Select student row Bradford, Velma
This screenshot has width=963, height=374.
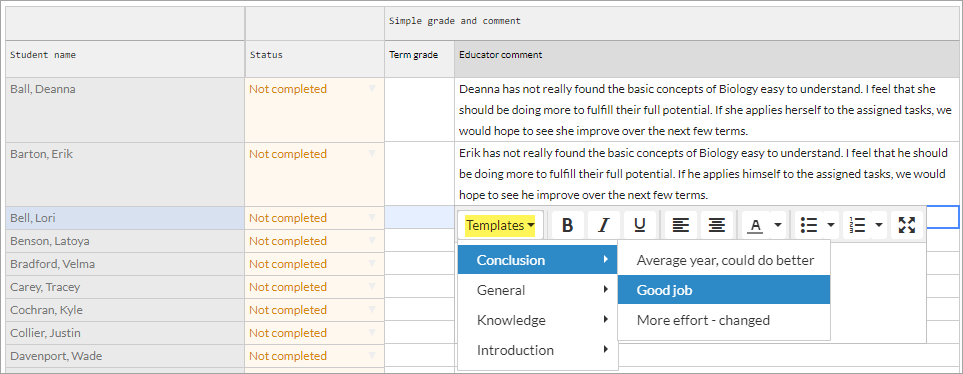tap(125, 264)
